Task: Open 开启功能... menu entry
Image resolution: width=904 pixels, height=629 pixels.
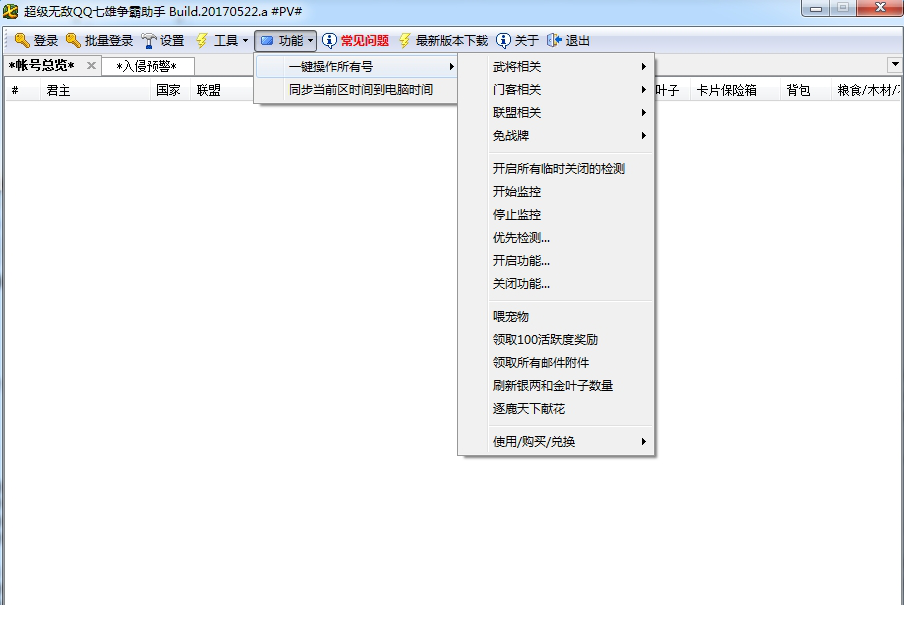Action: [556, 261]
